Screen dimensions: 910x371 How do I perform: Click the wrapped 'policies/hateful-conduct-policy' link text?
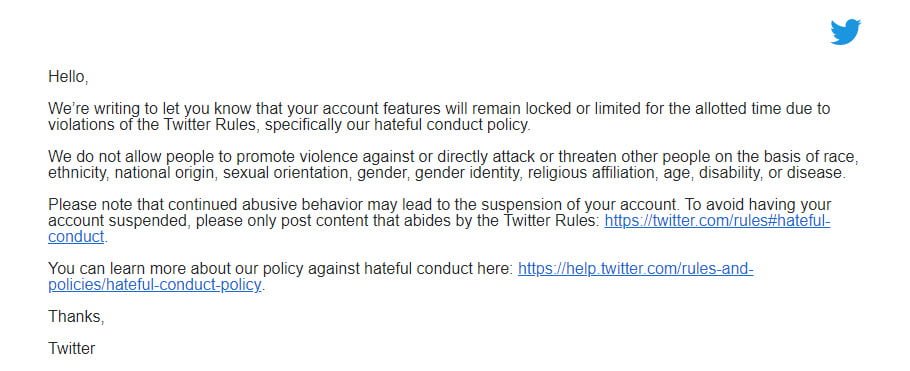click(x=155, y=285)
